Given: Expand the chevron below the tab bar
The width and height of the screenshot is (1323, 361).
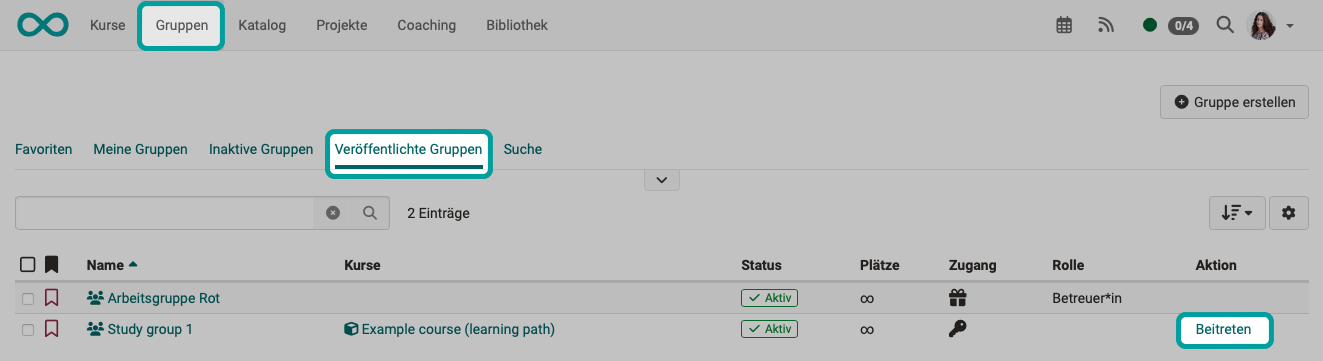Looking at the screenshot, I should (662, 180).
